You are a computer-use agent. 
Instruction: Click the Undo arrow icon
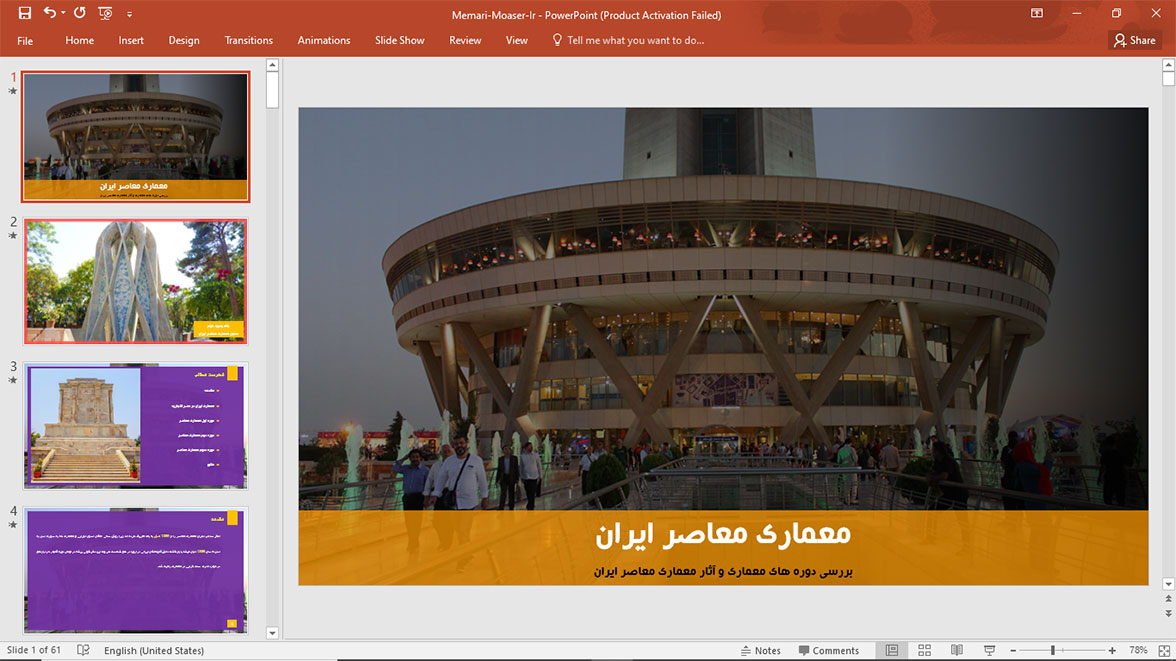tap(49, 14)
